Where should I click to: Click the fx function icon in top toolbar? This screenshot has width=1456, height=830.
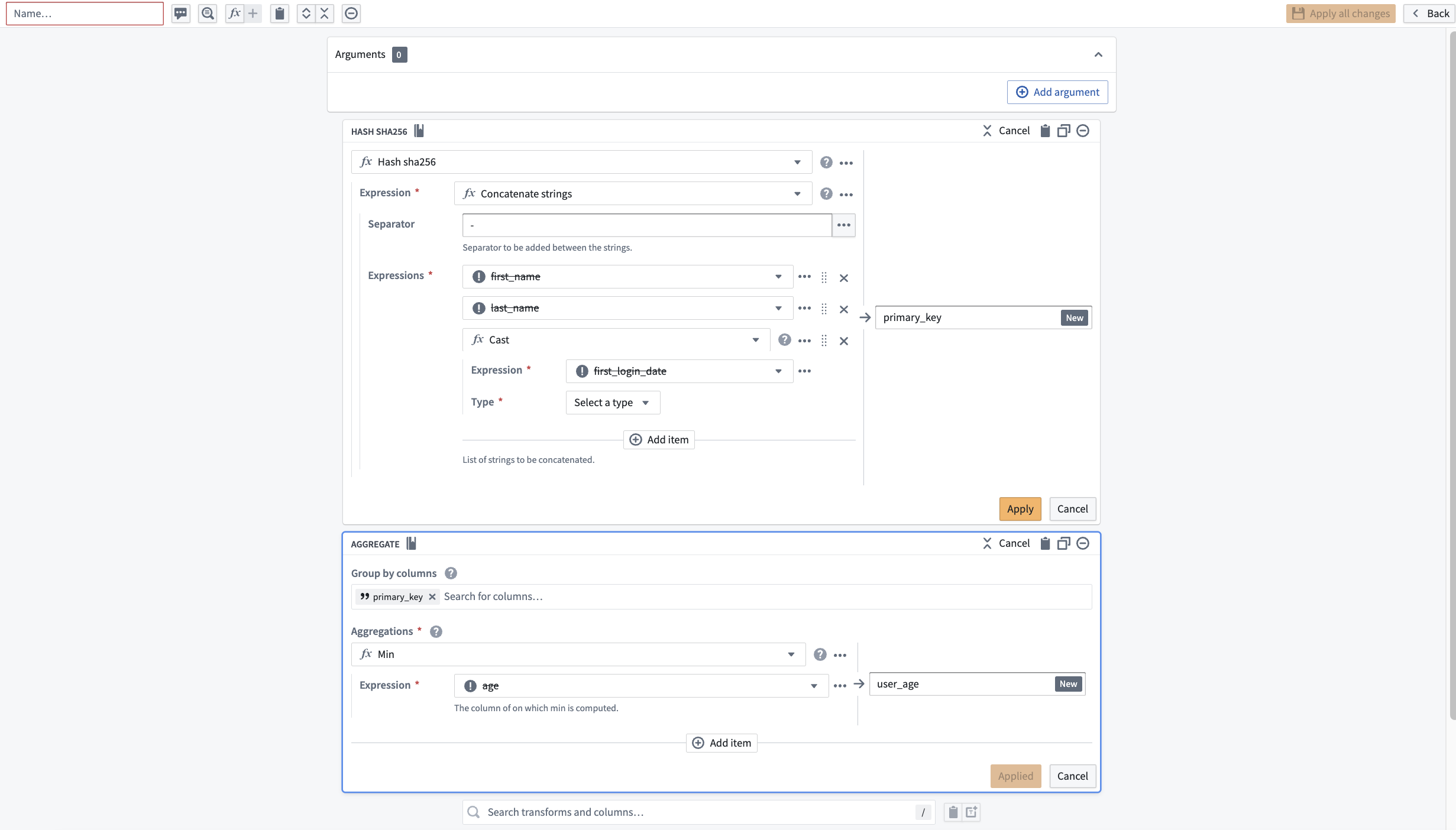coord(235,13)
